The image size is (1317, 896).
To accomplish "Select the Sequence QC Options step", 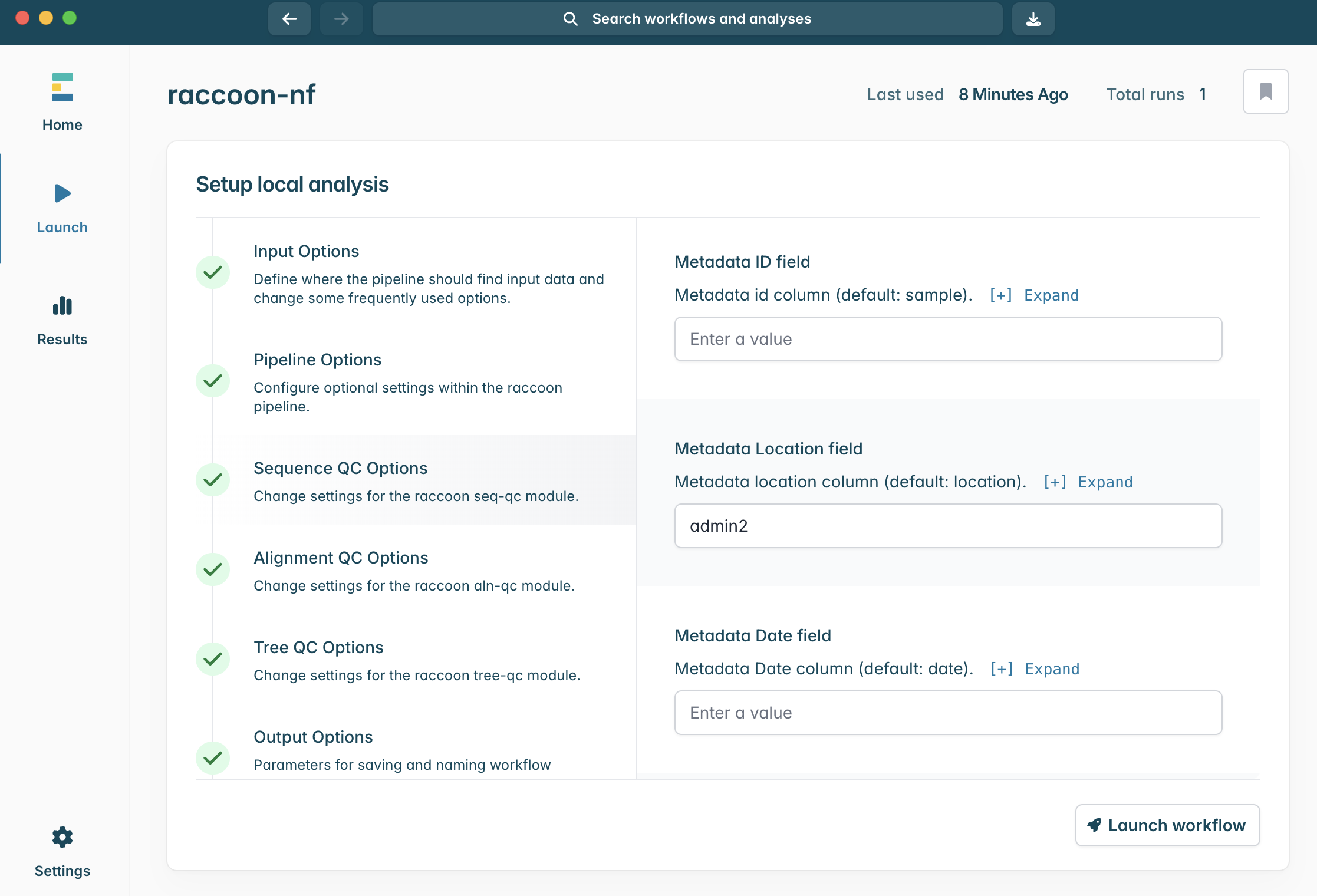I will coord(341,468).
